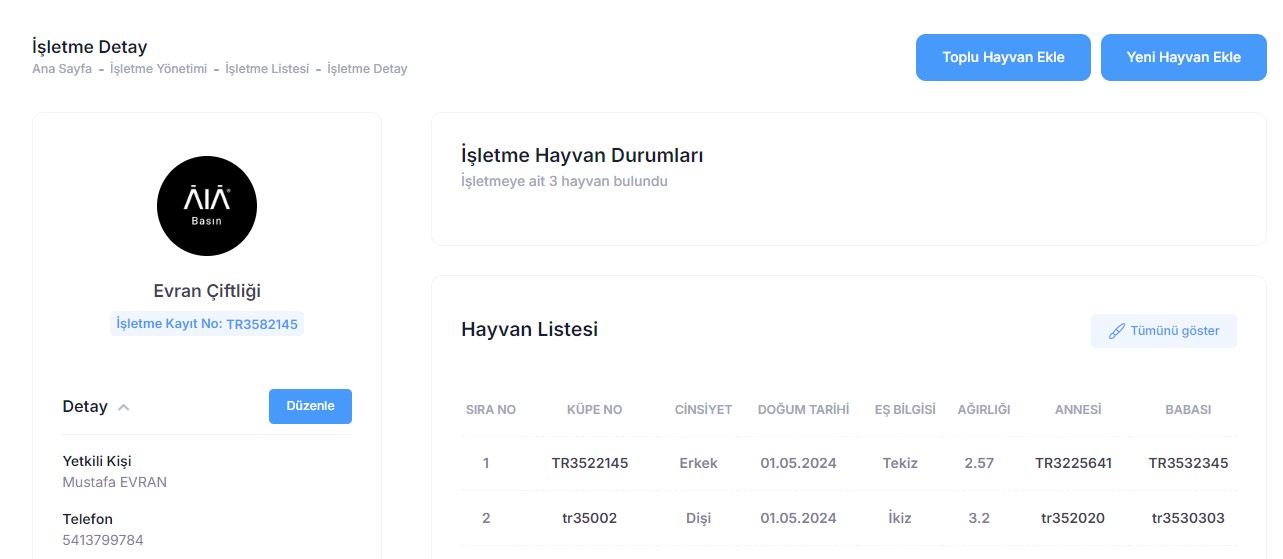Select mother tag tr352020
The height and width of the screenshot is (559, 1283).
tap(1073, 518)
